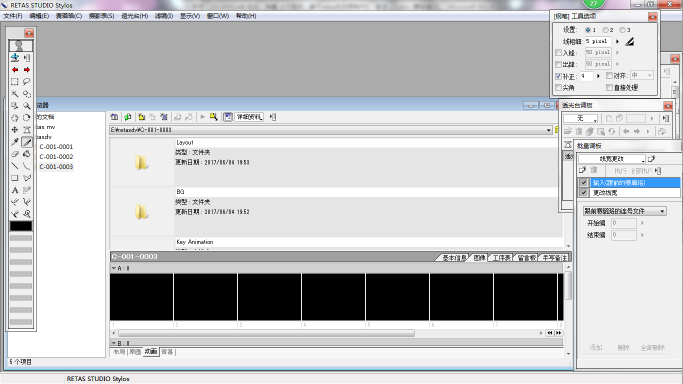Open the 帮助(H) menu
683x384 pixels.
[x=246, y=16]
